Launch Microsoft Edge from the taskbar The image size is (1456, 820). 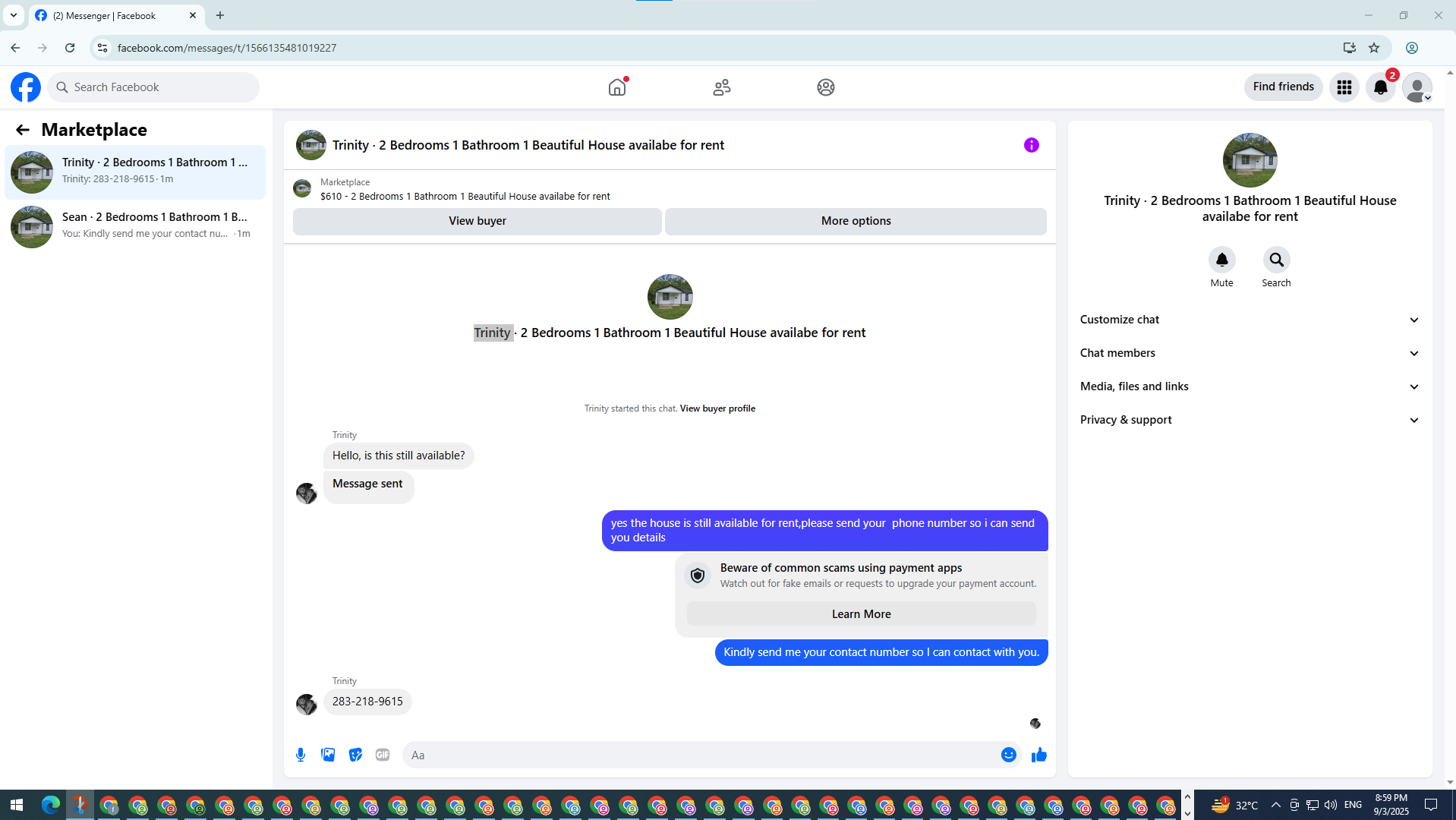[51, 805]
